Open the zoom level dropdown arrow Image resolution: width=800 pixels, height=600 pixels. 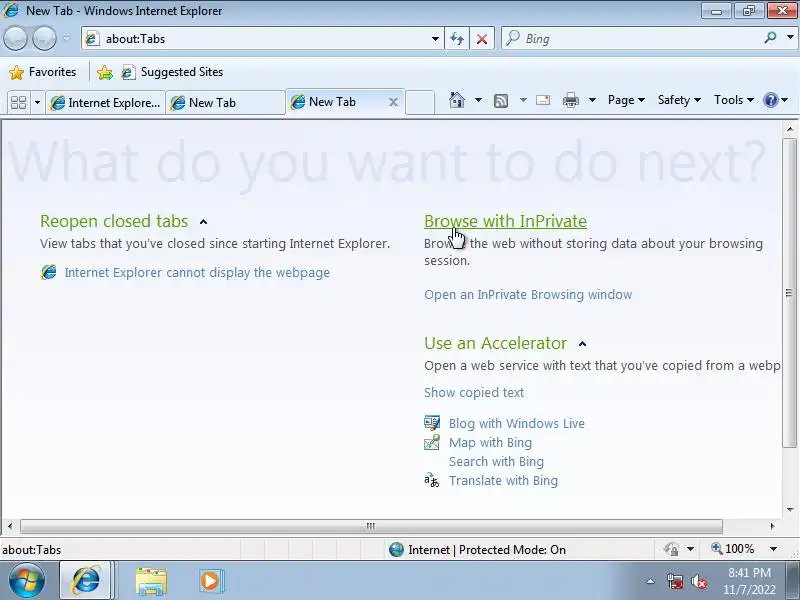pos(773,549)
